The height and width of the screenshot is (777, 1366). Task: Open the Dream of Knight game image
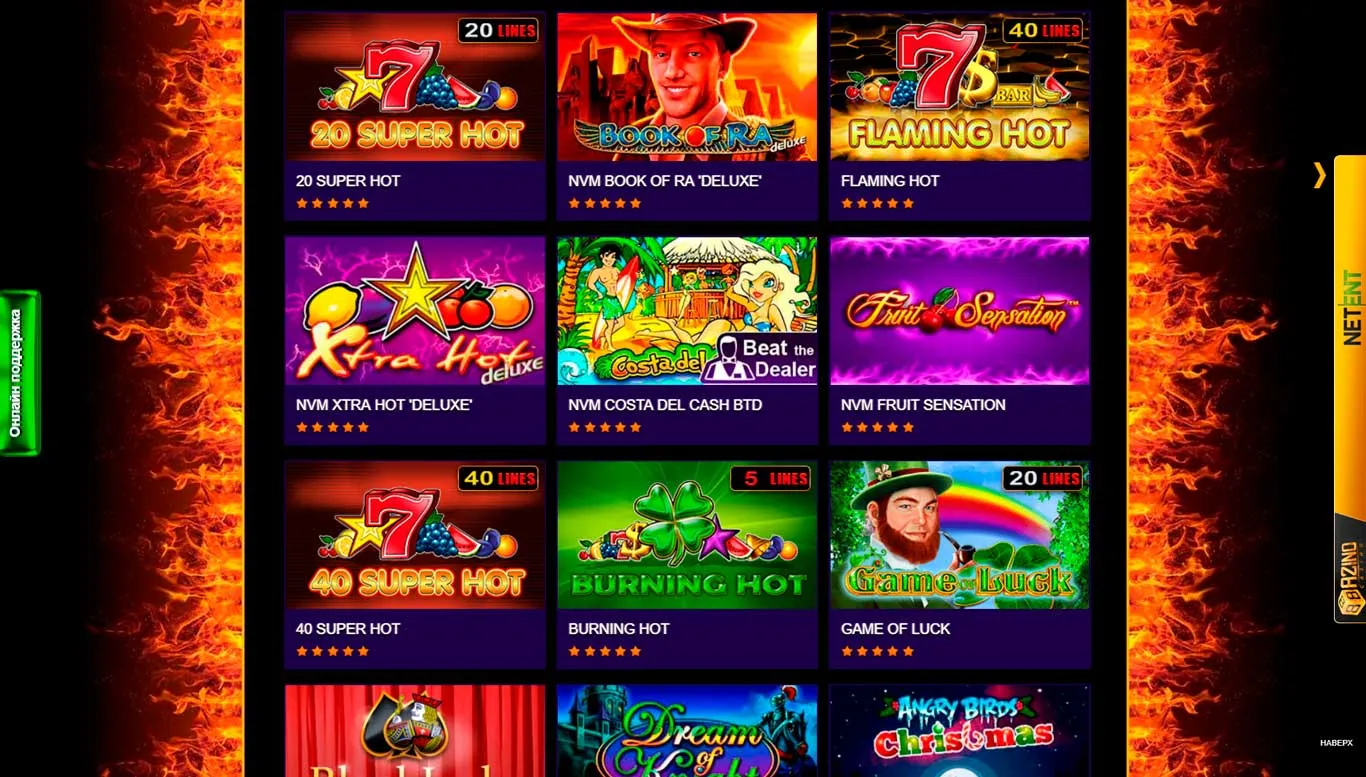coord(687,731)
